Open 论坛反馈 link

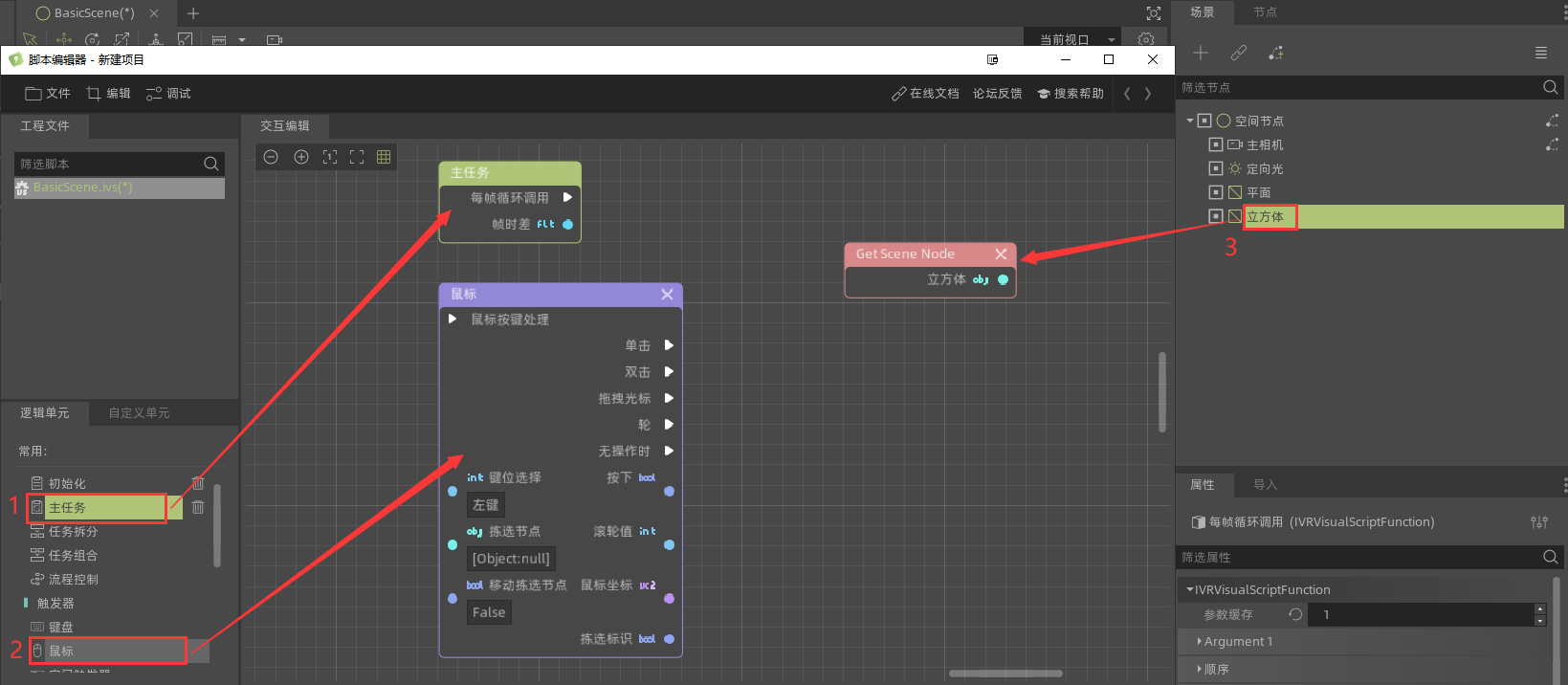(x=997, y=94)
